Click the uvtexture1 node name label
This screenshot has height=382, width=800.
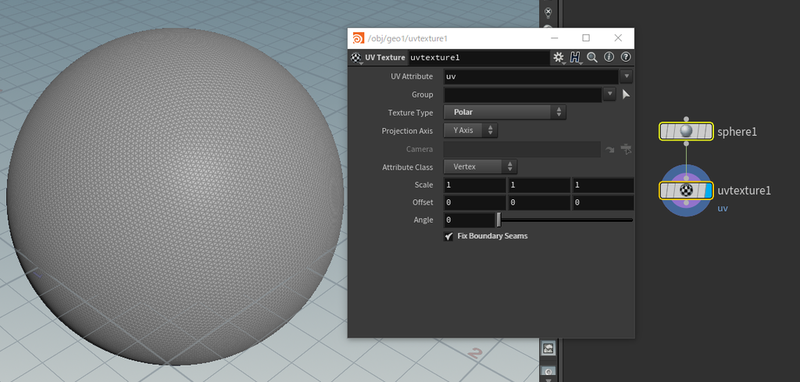tap(744, 191)
